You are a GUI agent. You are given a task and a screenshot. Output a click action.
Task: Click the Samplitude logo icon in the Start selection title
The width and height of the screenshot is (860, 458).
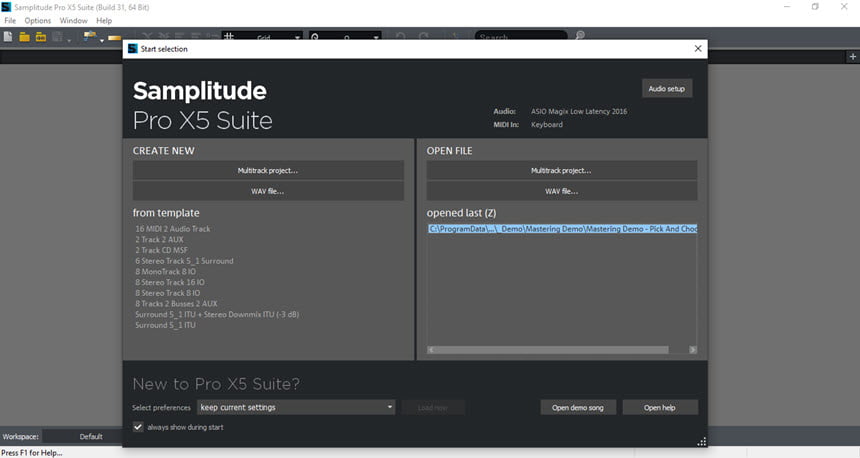[132, 49]
